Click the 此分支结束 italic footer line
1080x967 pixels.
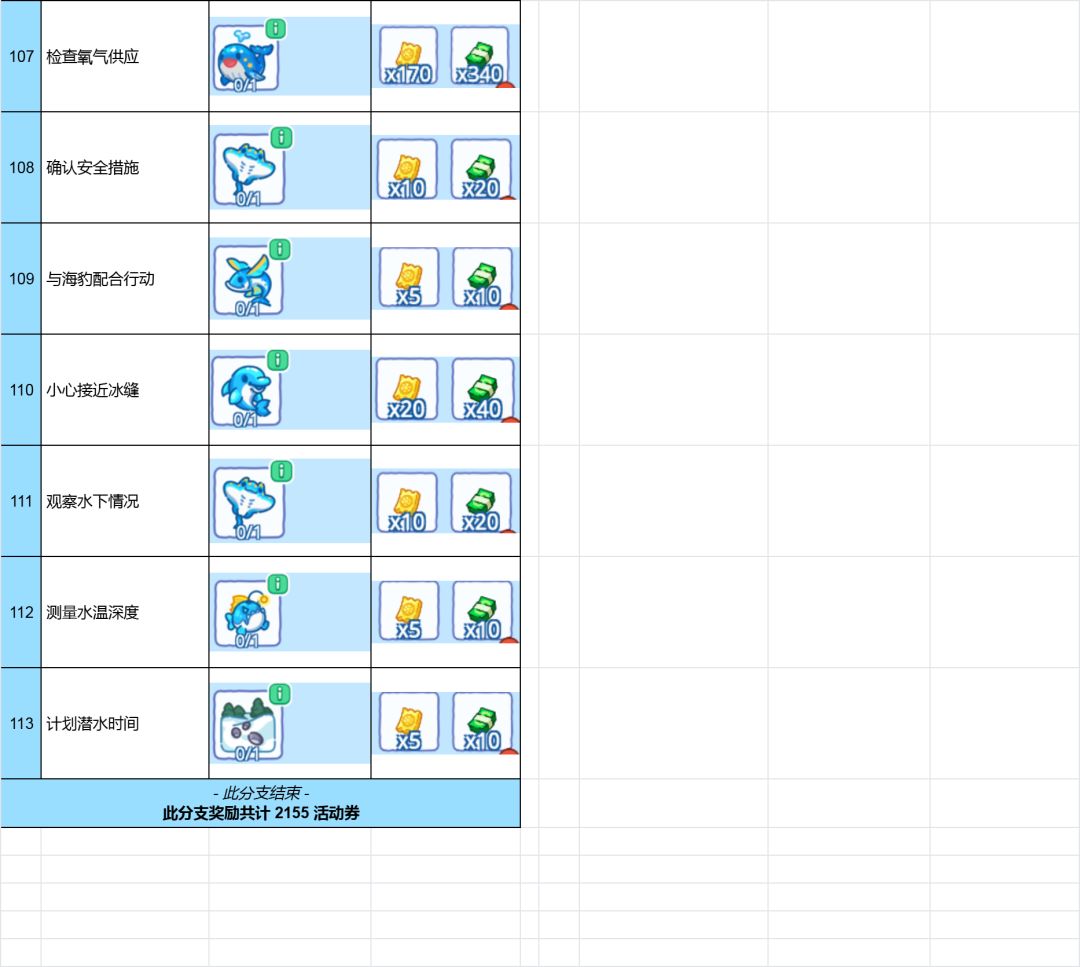tap(261, 793)
